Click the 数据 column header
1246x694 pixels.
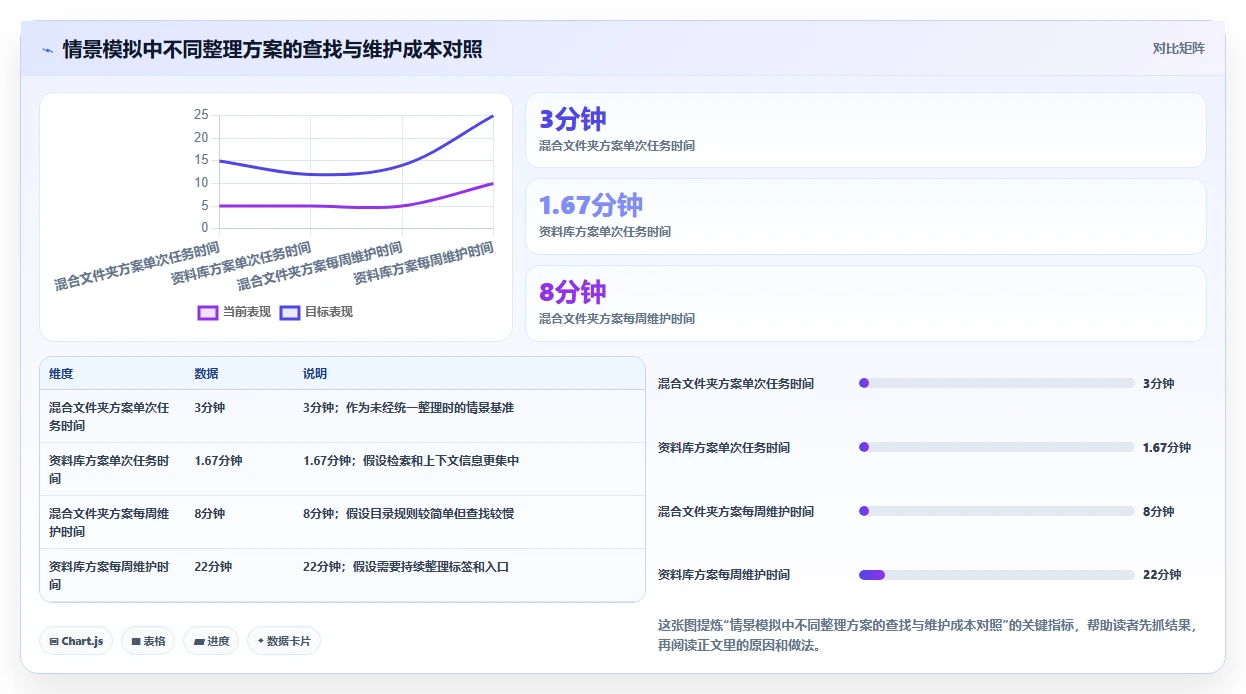coord(206,374)
